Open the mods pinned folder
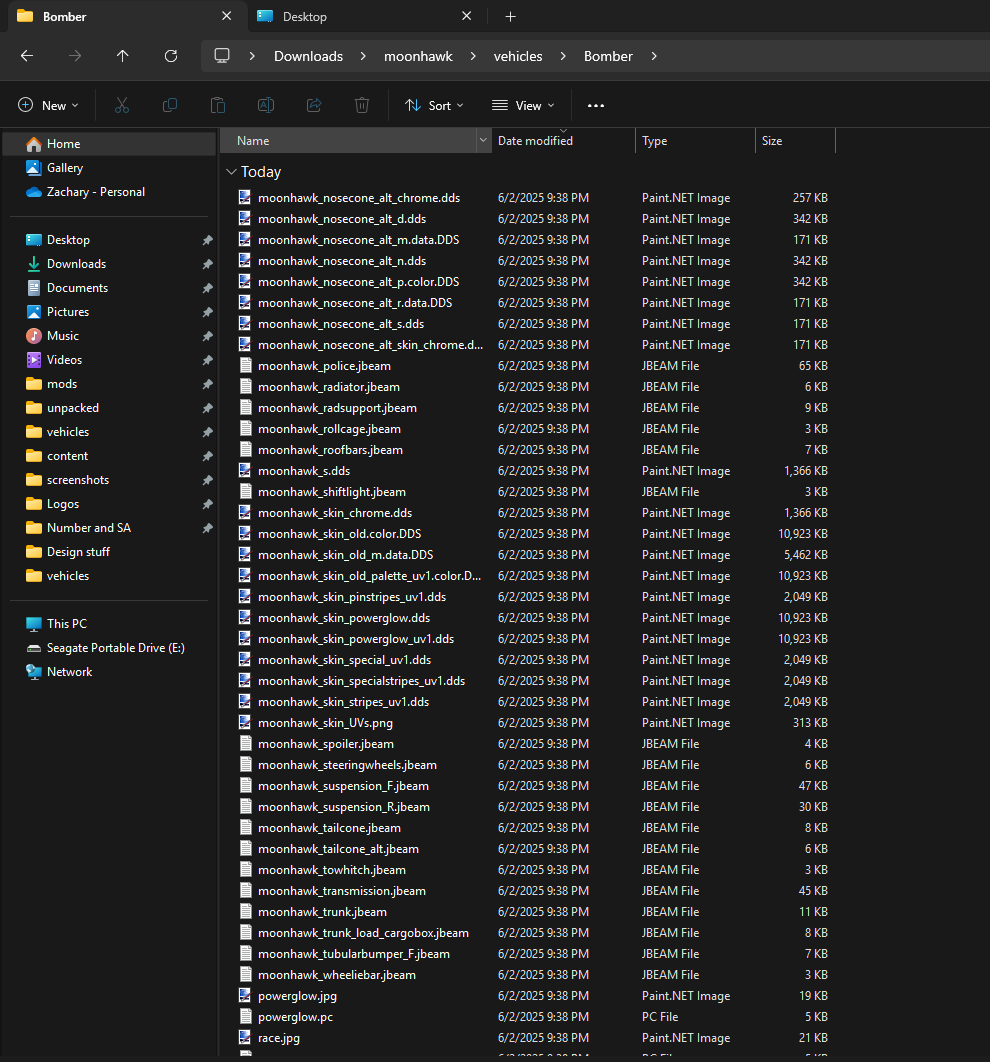990x1062 pixels. pos(110,384)
